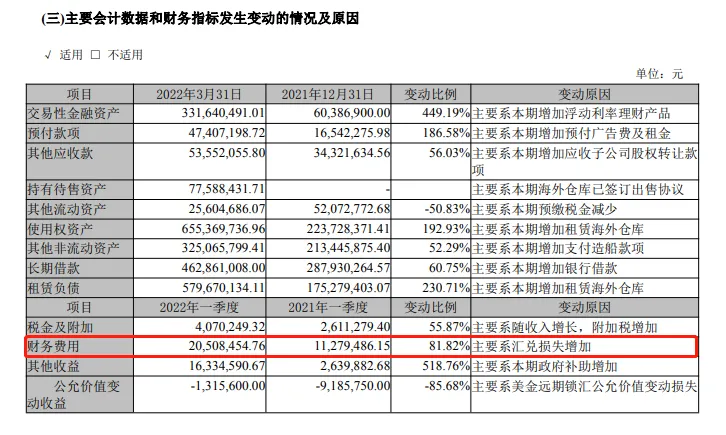Select the highlighted 财务费用 row label

[54, 346]
